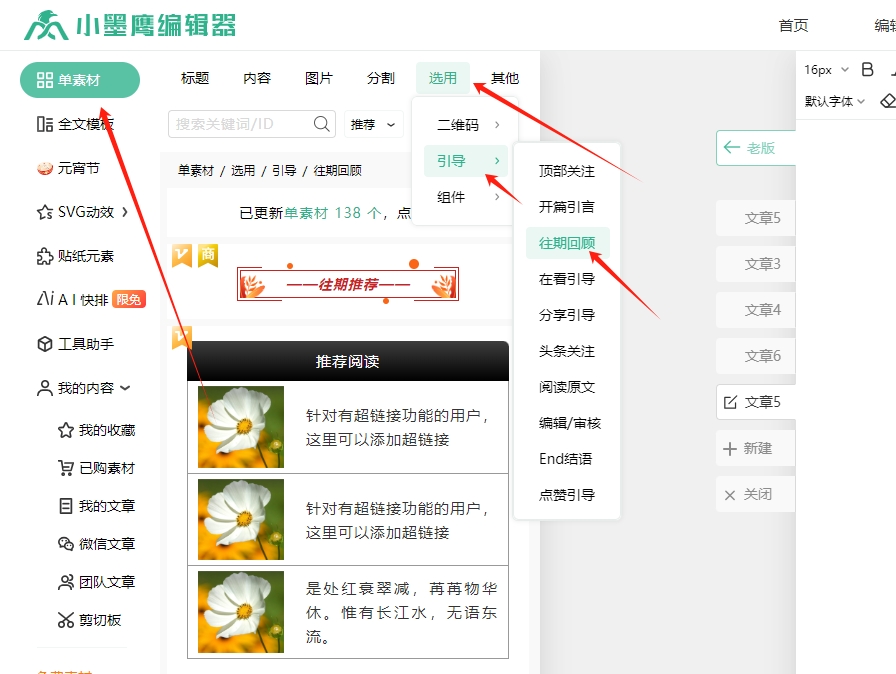This screenshot has width=896, height=674.
Task: Choose 编辑/审核 from the submenu
Action: (570, 423)
